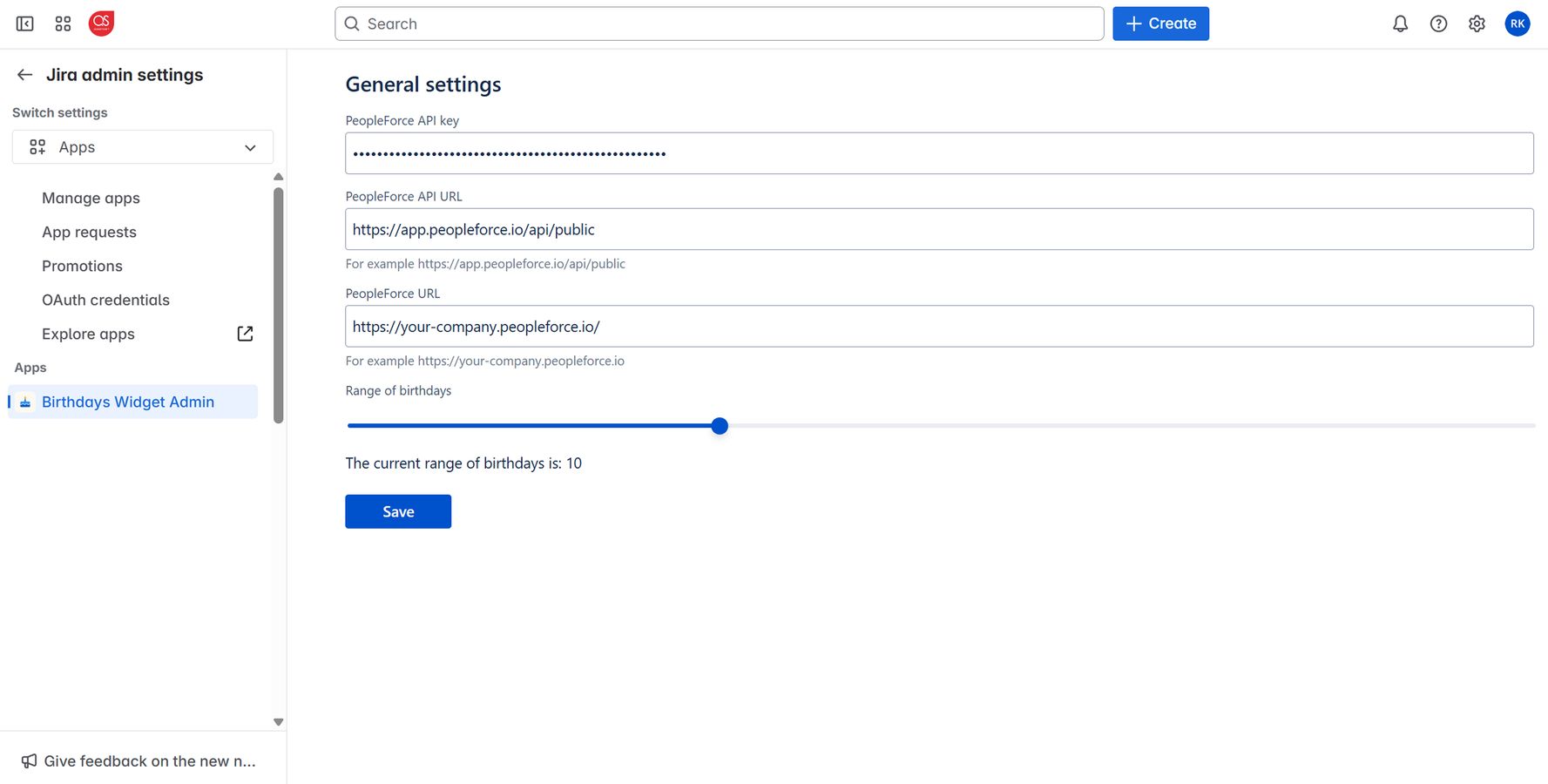Click the 'Range of birthdays' label
Screen dimensions: 1548x784
pos(398,390)
